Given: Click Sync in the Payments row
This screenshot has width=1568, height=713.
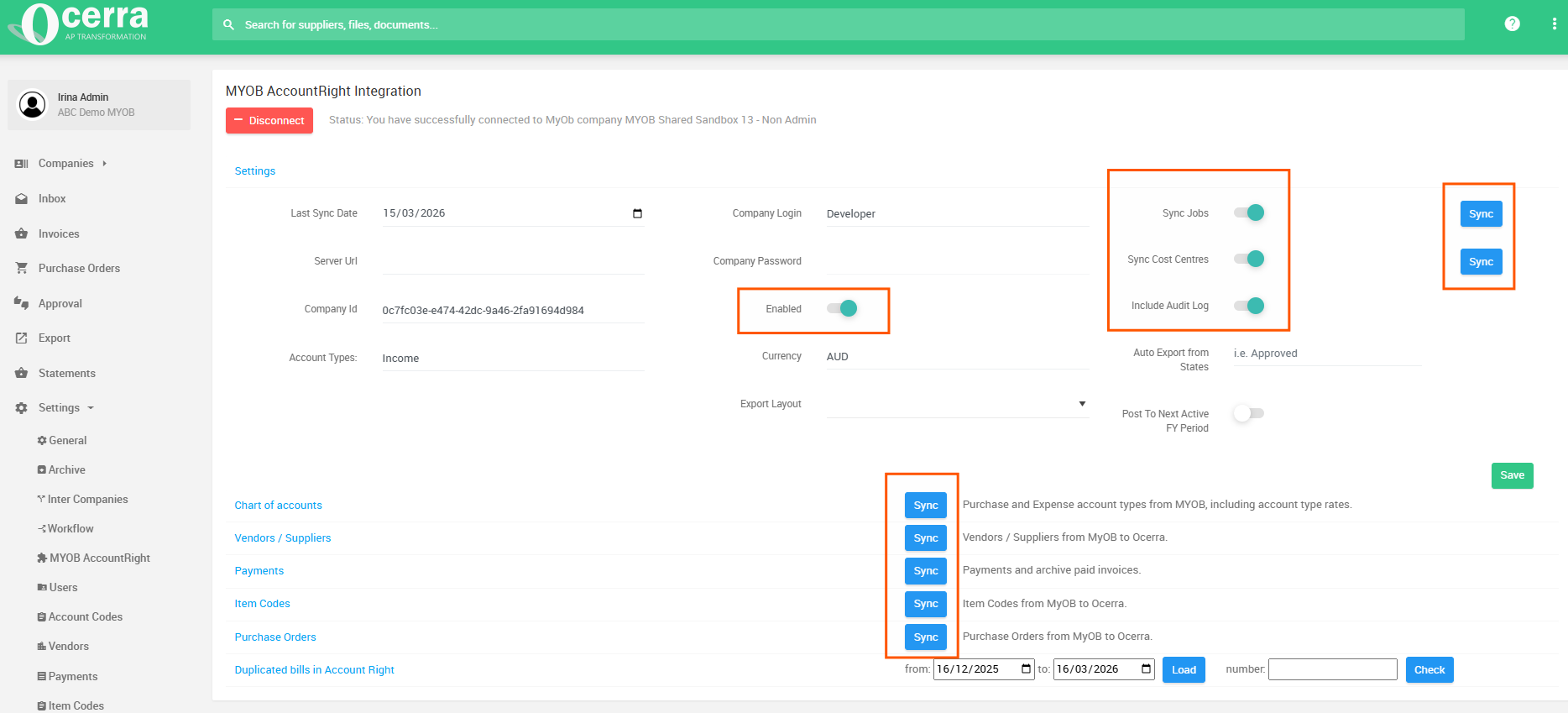Looking at the screenshot, I should pos(926,570).
